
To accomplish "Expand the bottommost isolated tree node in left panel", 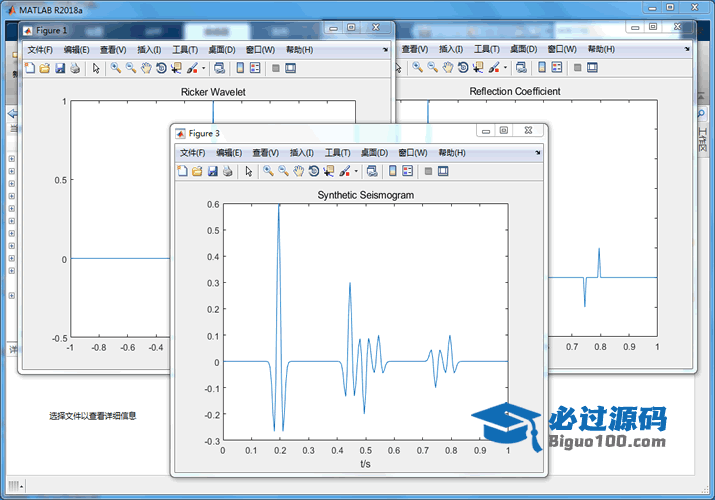I will tap(12, 295).
